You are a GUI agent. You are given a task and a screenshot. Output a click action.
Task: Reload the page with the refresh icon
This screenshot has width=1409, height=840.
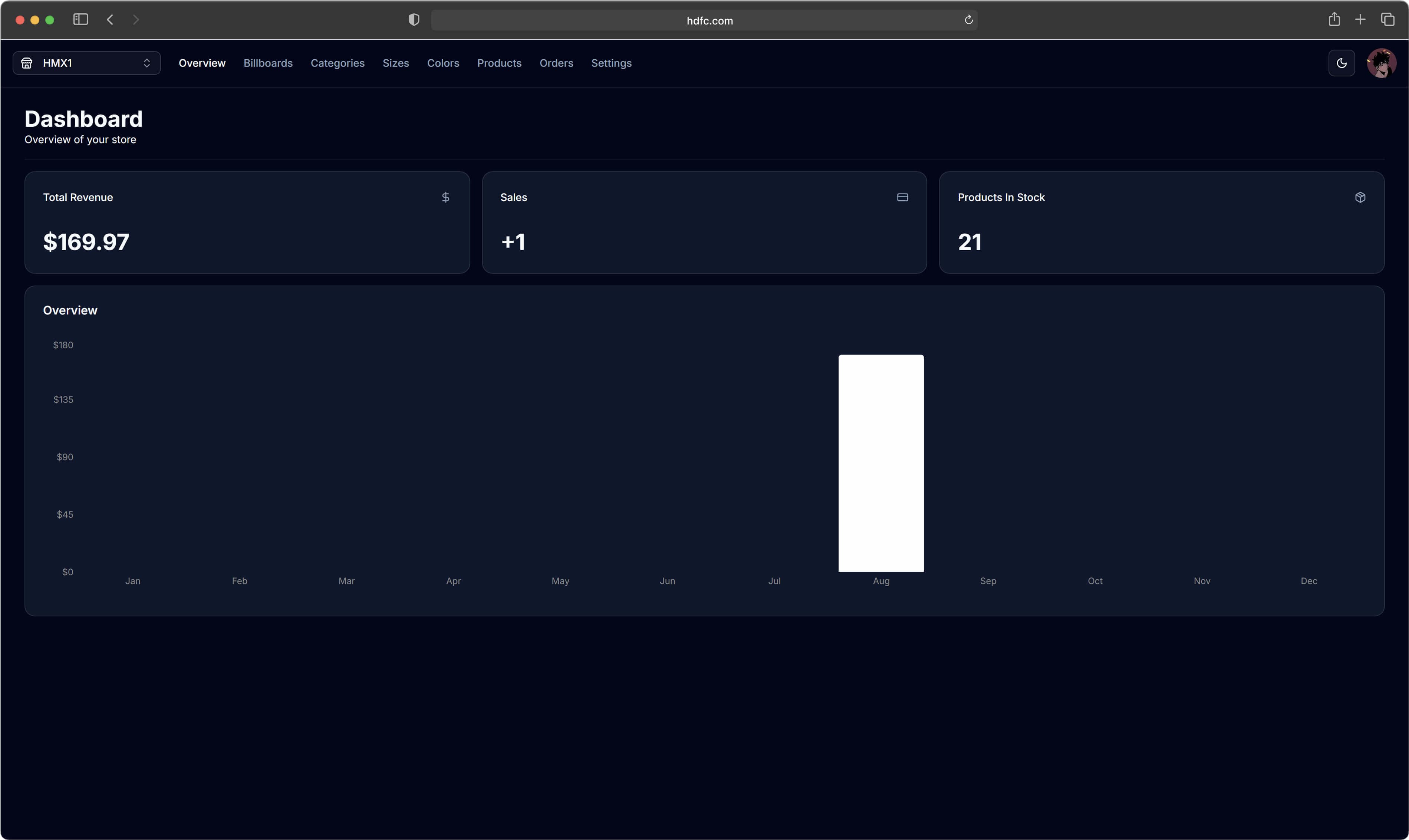[x=968, y=20]
